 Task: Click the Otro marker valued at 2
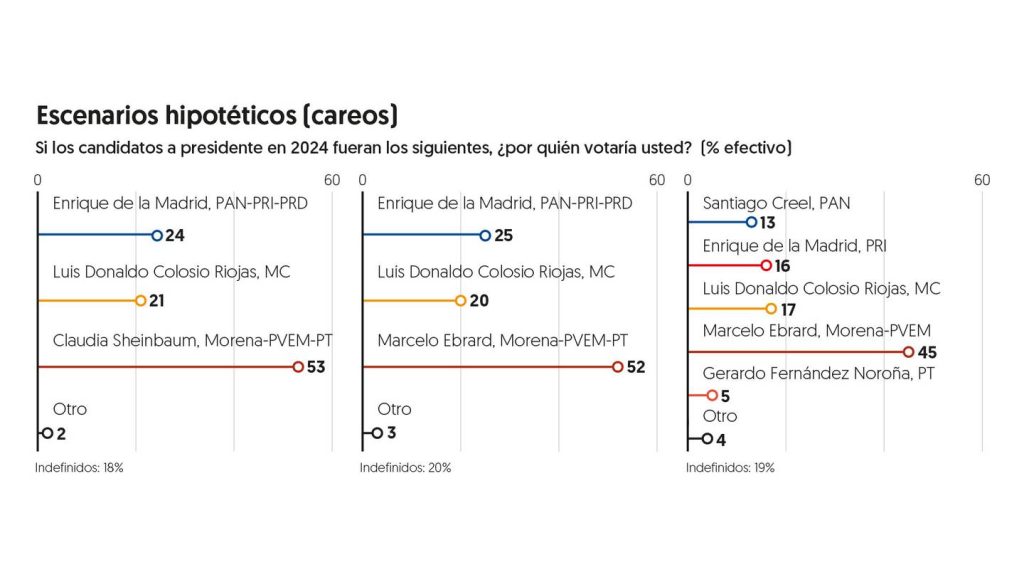47,433
